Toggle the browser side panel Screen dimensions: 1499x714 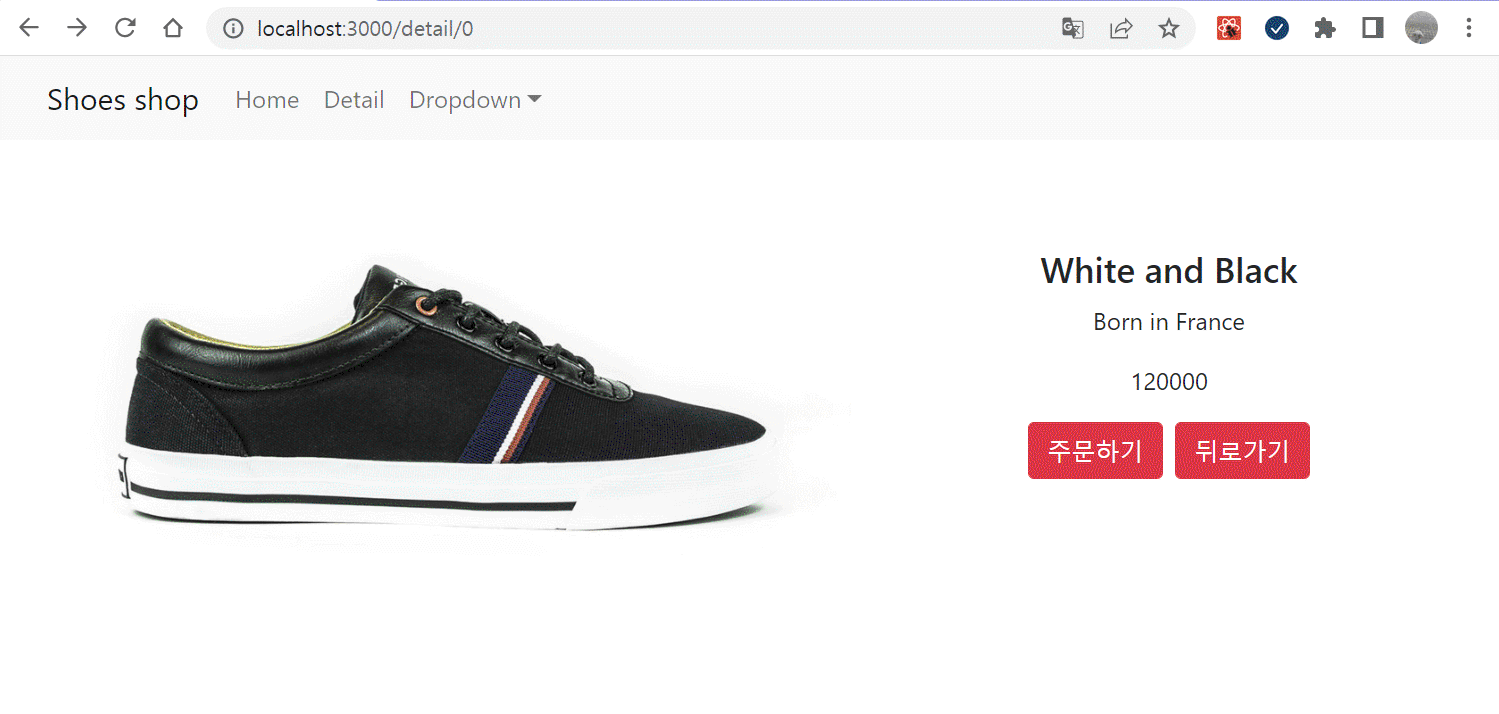[x=1373, y=29]
